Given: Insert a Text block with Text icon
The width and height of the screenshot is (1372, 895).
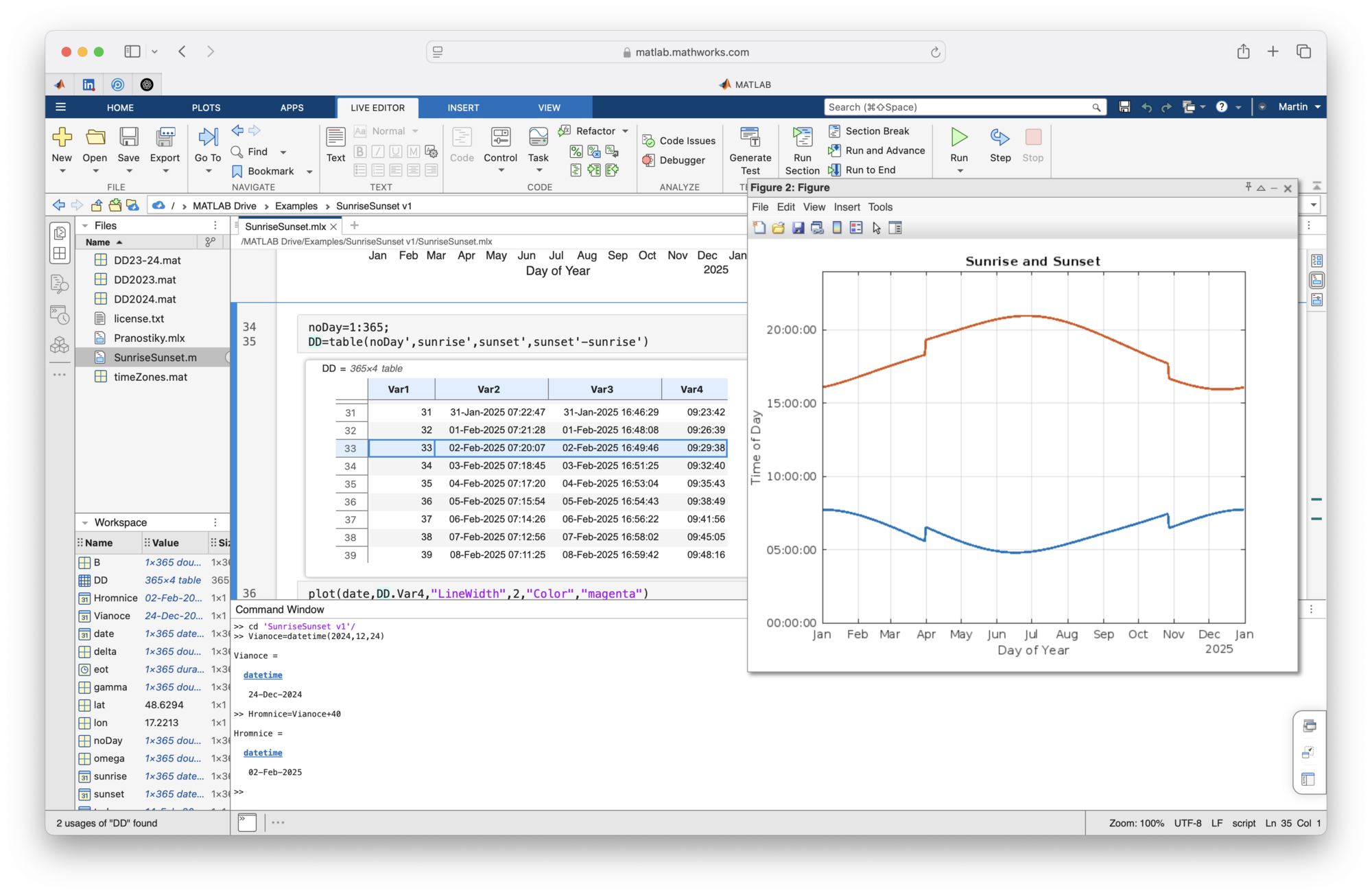Looking at the screenshot, I should pyautogui.click(x=335, y=137).
